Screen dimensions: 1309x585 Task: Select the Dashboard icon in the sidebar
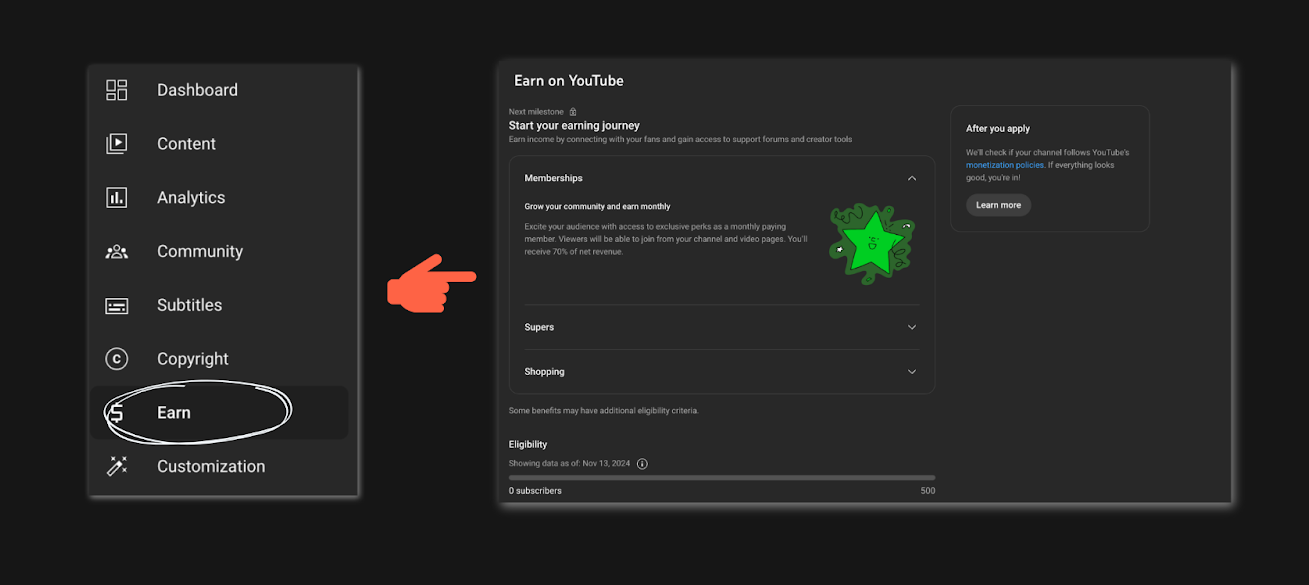pos(116,89)
